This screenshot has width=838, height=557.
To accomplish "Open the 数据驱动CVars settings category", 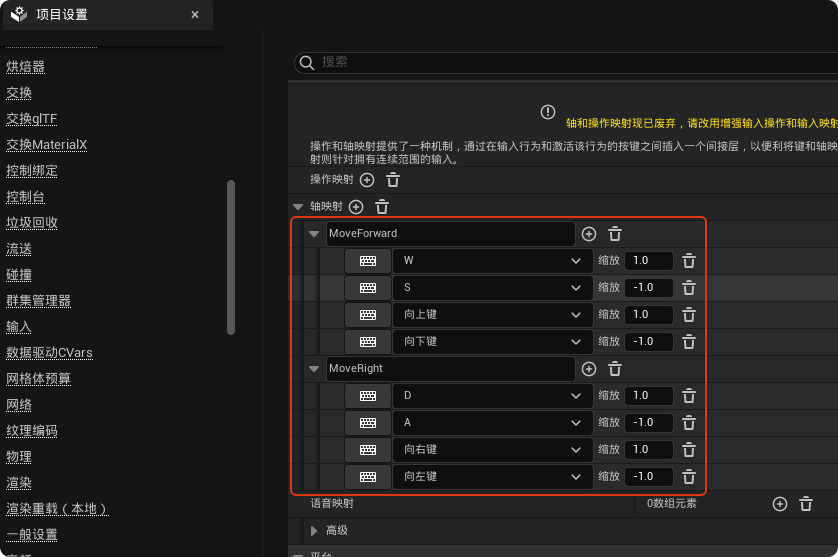I will coord(49,353).
